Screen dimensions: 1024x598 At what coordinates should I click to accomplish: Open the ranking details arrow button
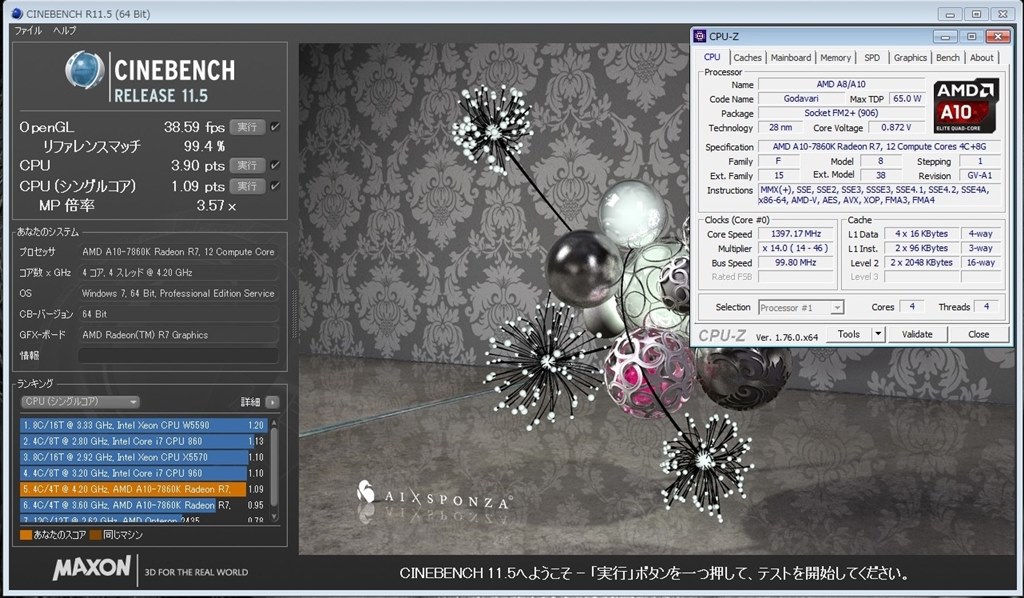pos(272,402)
